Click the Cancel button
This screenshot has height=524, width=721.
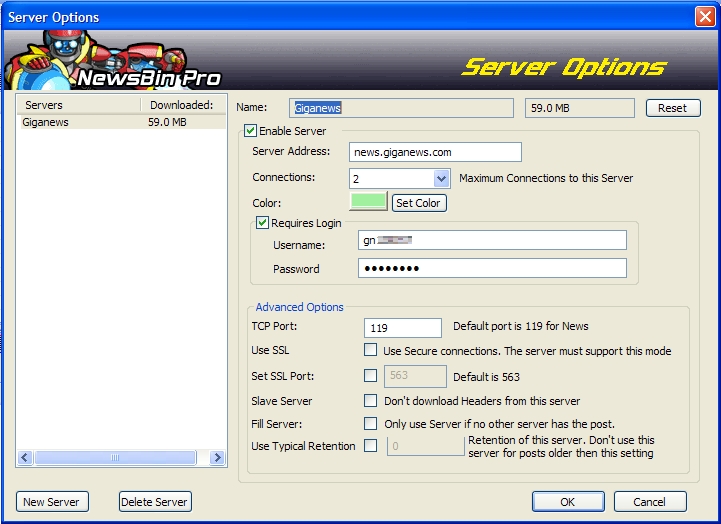tap(650, 501)
